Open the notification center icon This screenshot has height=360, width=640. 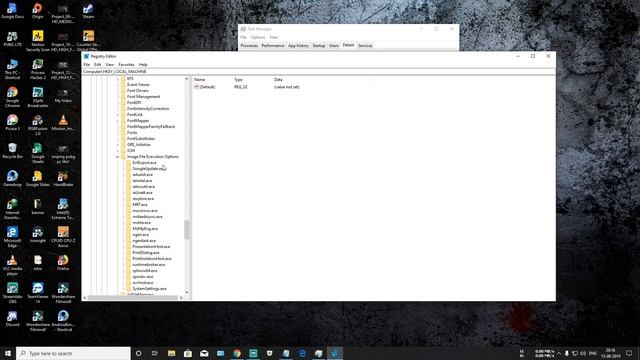coord(629,353)
